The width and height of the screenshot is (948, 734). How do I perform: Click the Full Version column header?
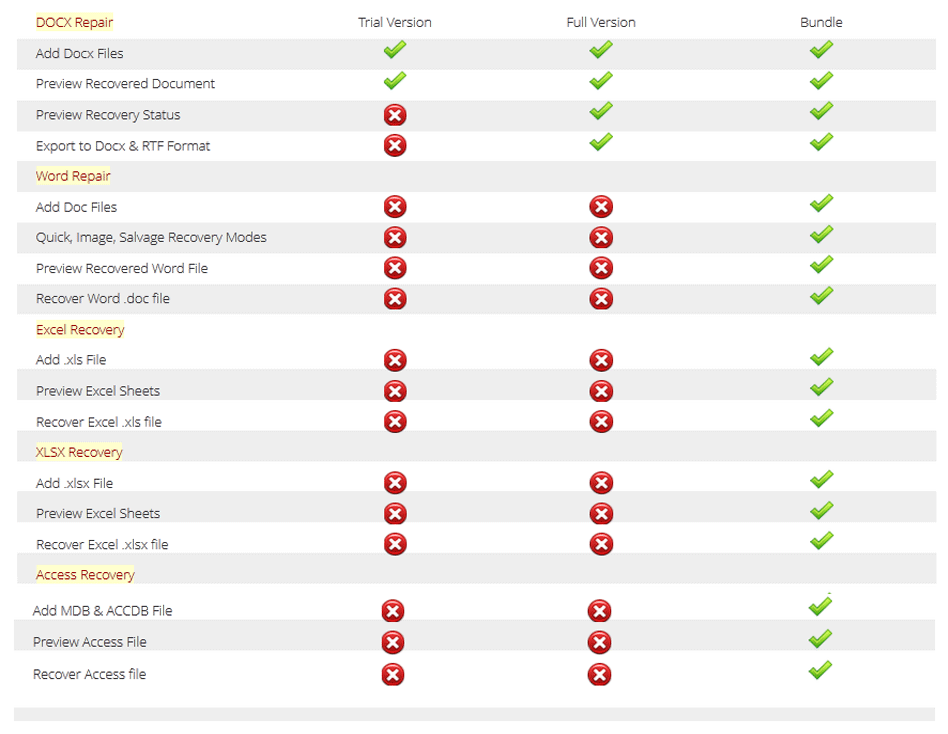coord(601,22)
